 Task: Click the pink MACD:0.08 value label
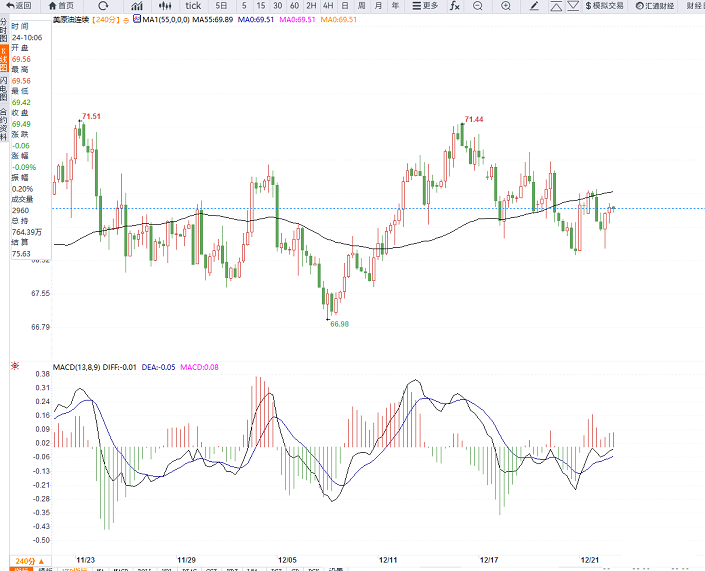tap(199, 367)
